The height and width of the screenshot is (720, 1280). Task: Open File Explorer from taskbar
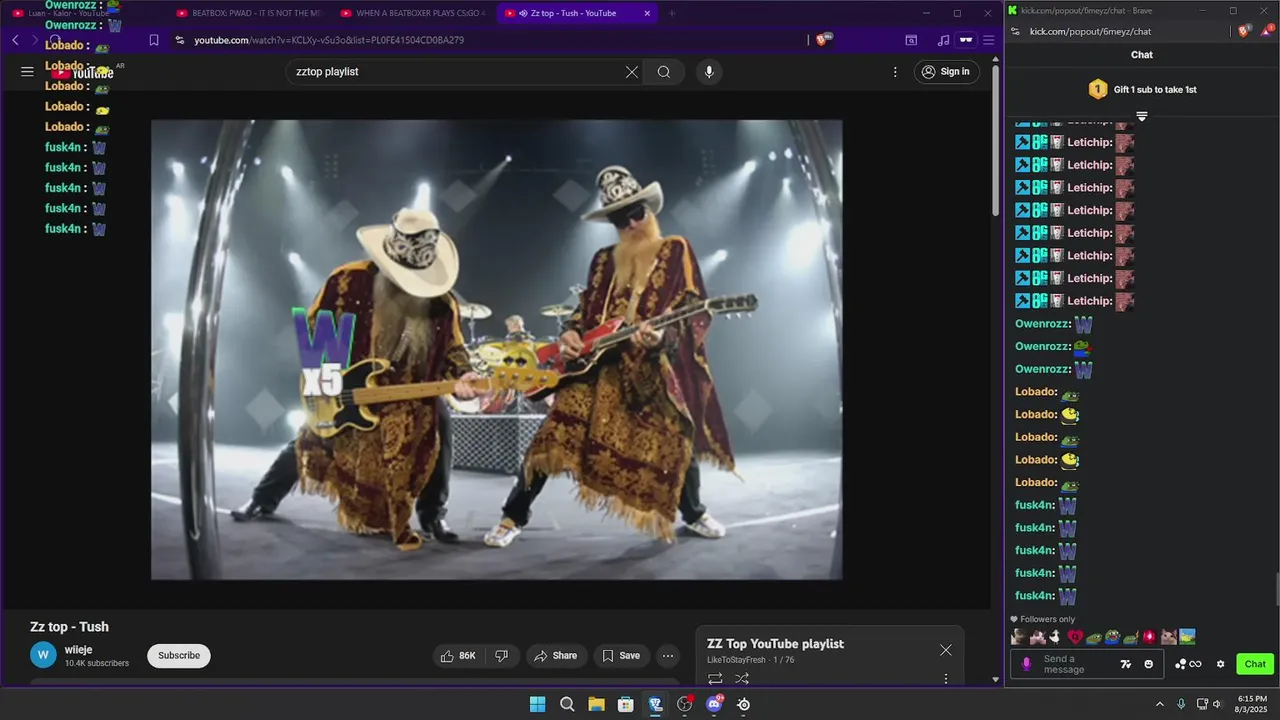coord(596,704)
